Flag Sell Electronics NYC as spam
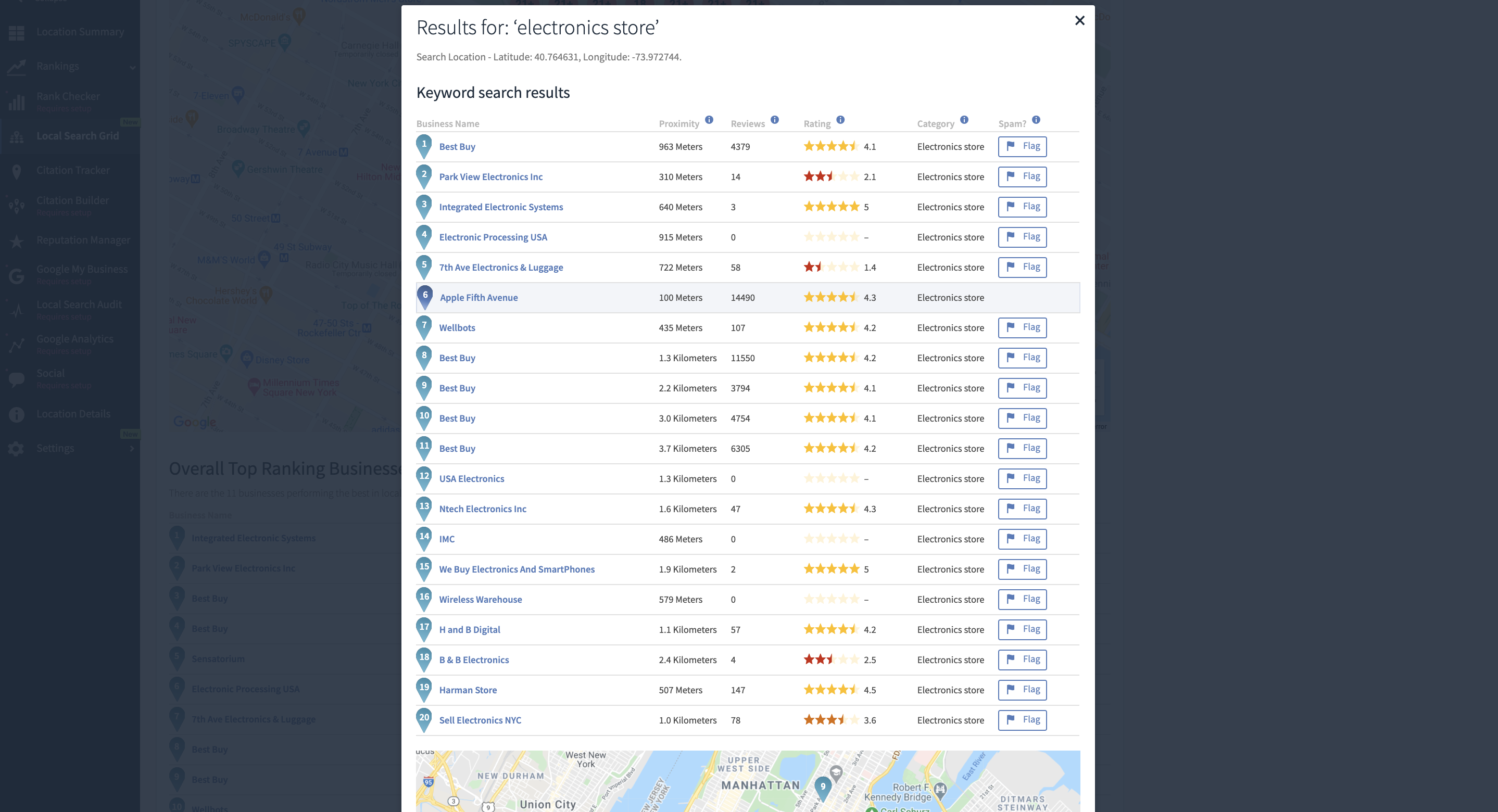1498x812 pixels. click(x=1022, y=719)
